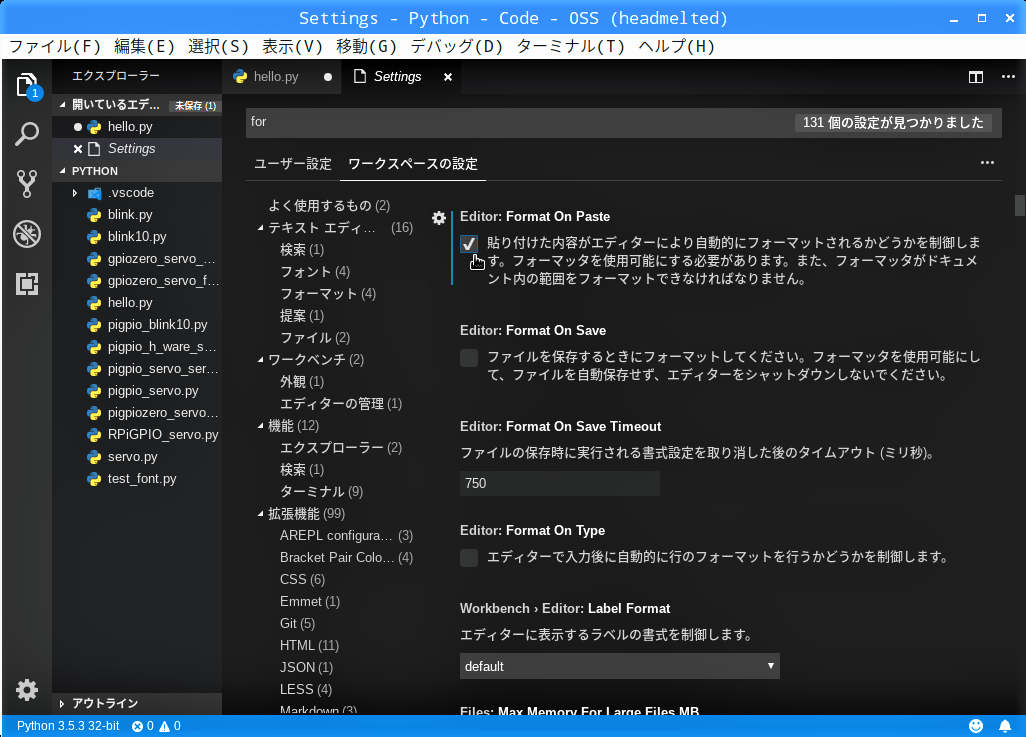The height and width of the screenshot is (737, 1026).
Task: Open the Label Format dropdown
Action: click(619, 666)
